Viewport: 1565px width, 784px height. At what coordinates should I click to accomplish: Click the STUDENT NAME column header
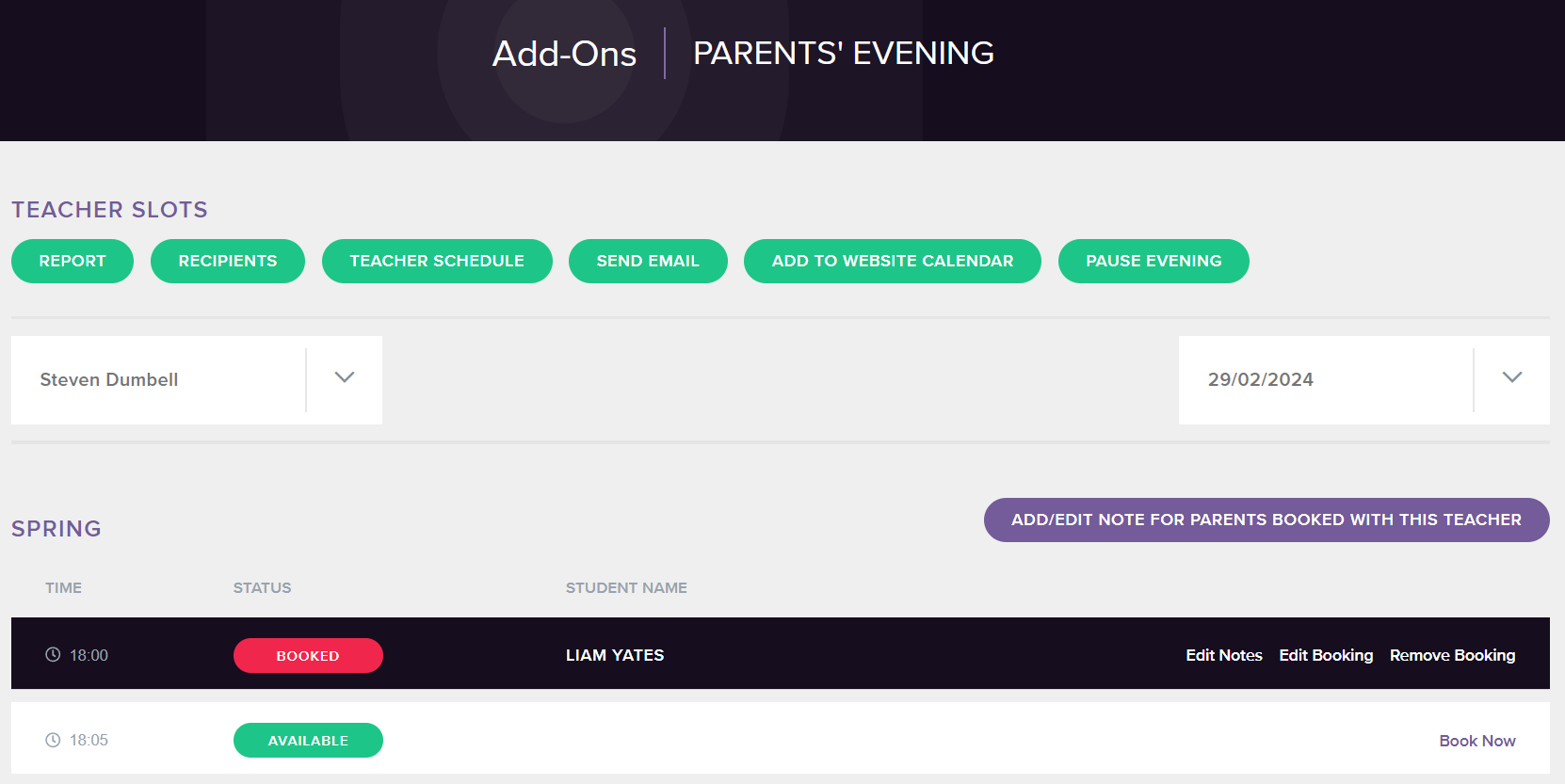pos(626,587)
